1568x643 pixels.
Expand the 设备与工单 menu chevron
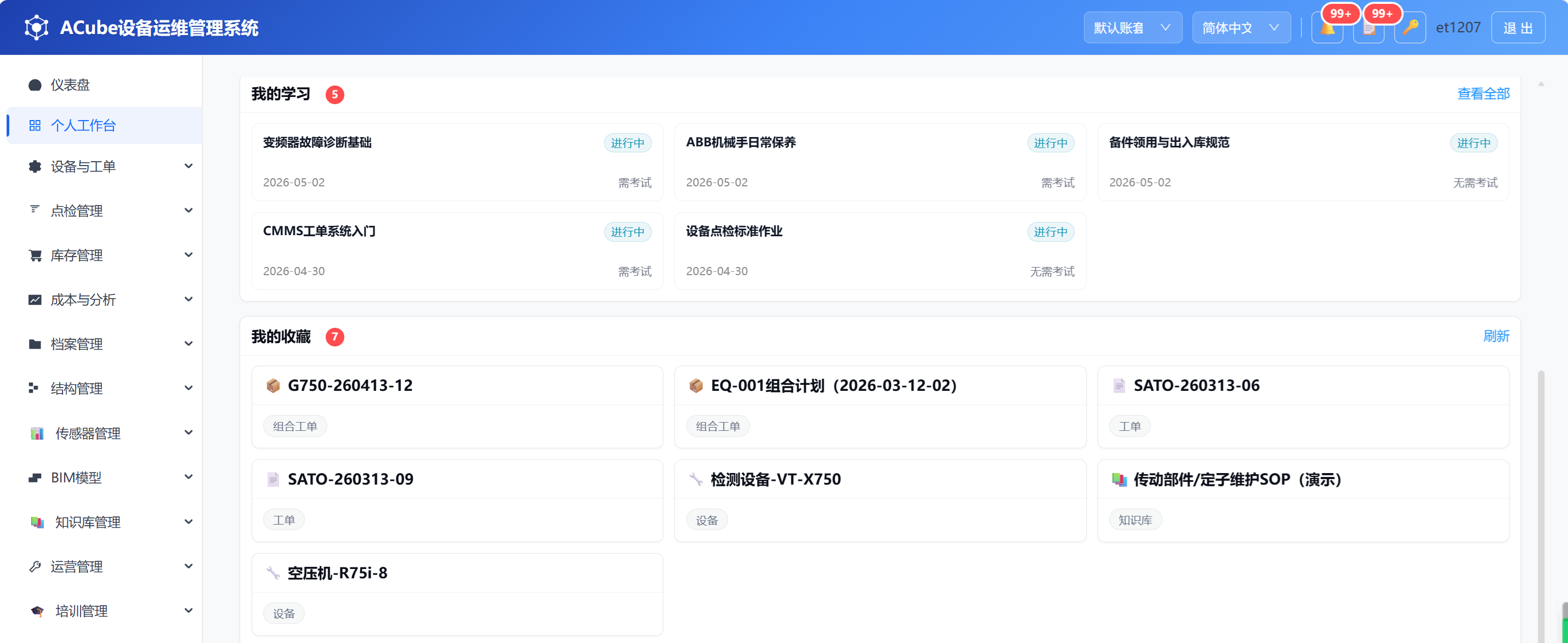coord(189,166)
